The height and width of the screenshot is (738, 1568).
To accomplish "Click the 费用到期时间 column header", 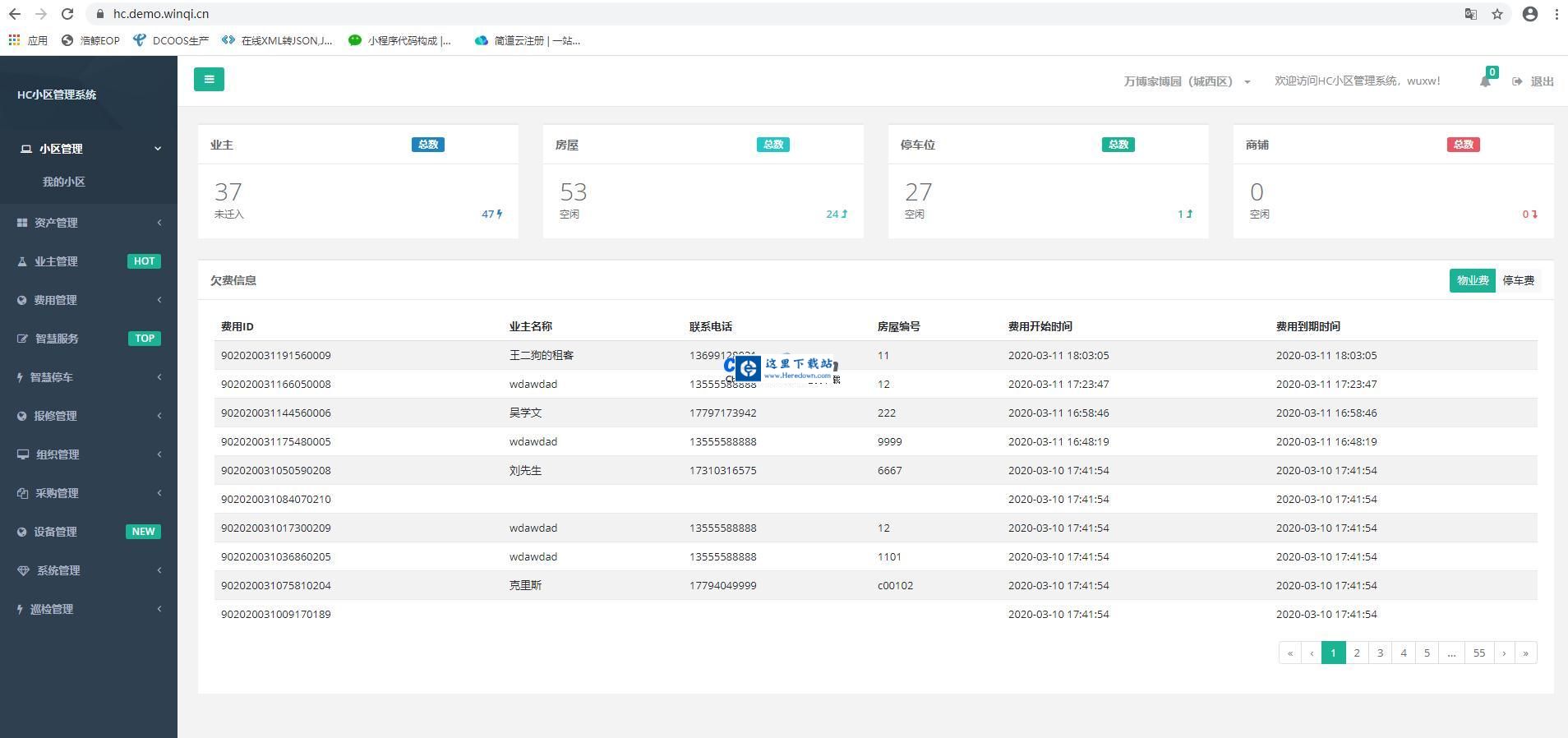I will click(x=1308, y=326).
